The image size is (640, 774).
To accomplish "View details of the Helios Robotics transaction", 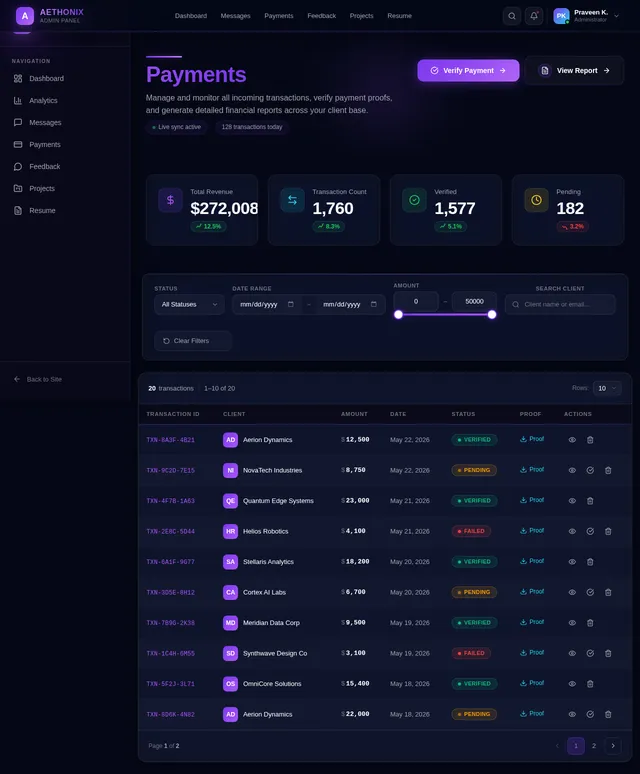I will 572,532.
